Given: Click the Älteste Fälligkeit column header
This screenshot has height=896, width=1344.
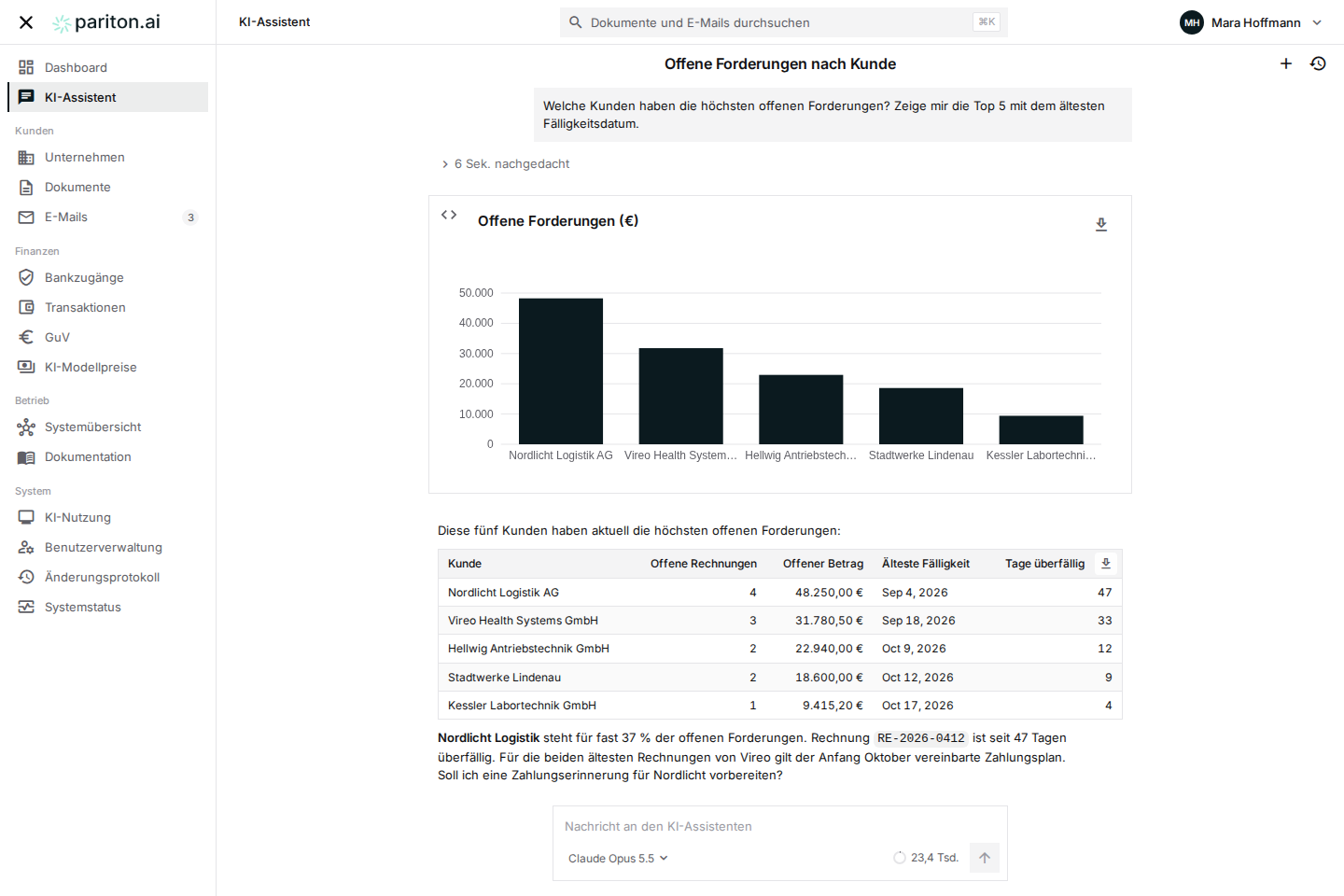Looking at the screenshot, I should tap(926, 564).
